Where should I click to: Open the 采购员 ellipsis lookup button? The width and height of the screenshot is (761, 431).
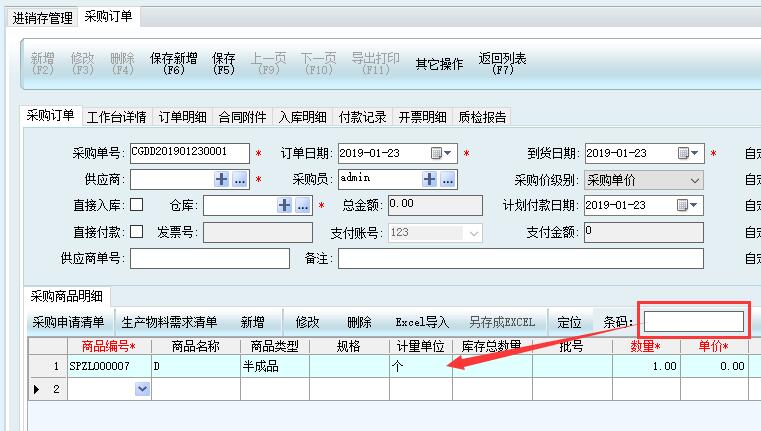point(448,180)
